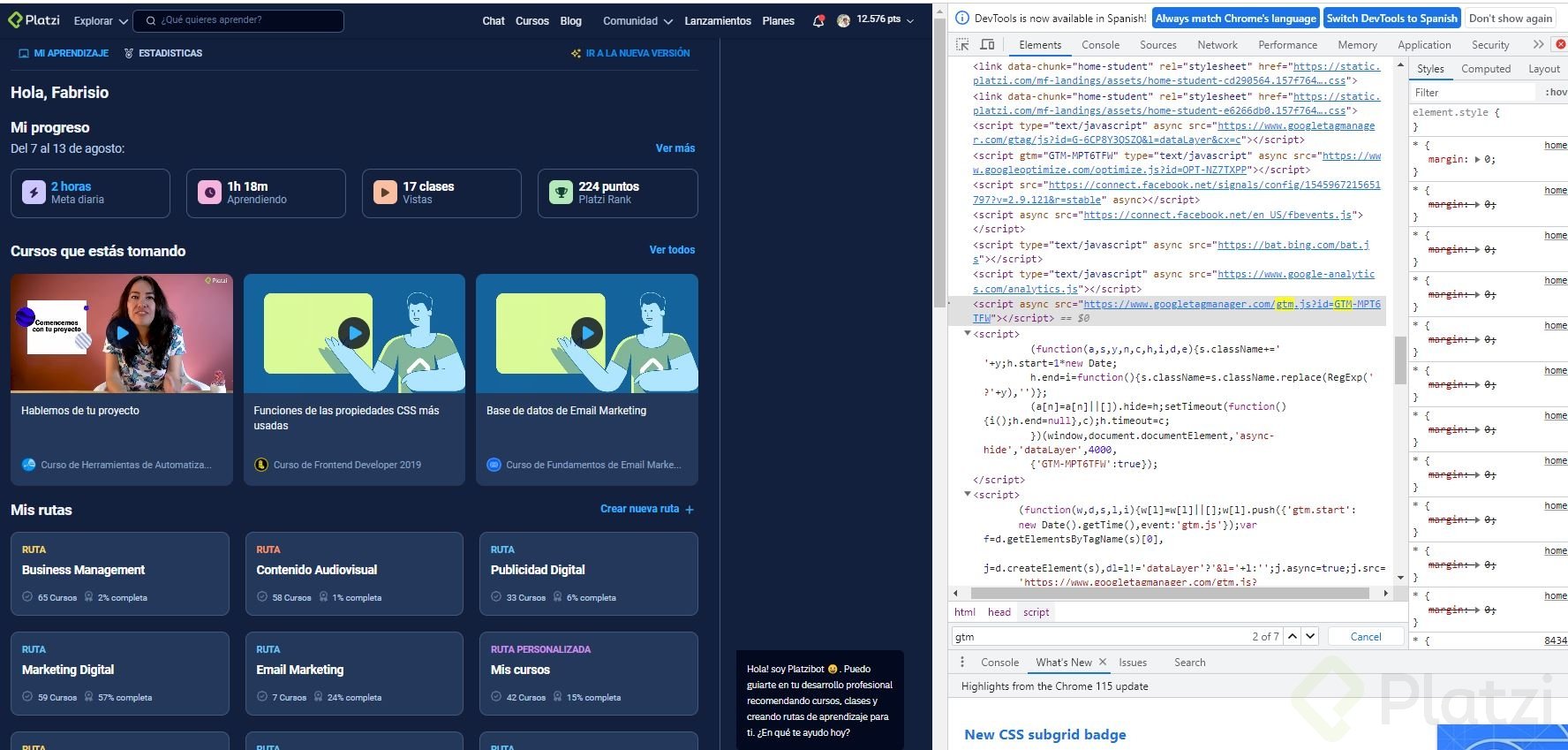Viewport: 1568px width, 750px height.
Task: Open the Elements tab in DevTools
Action: 1040,44
